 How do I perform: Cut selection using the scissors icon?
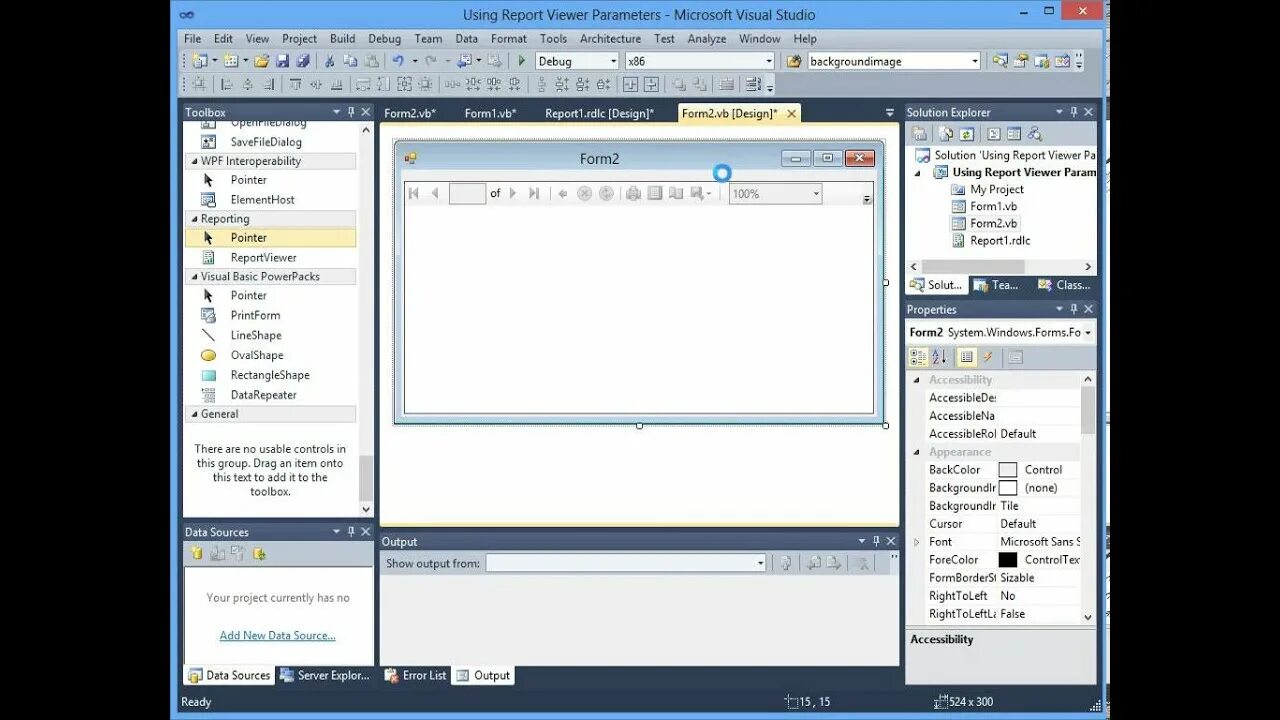click(x=329, y=61)
